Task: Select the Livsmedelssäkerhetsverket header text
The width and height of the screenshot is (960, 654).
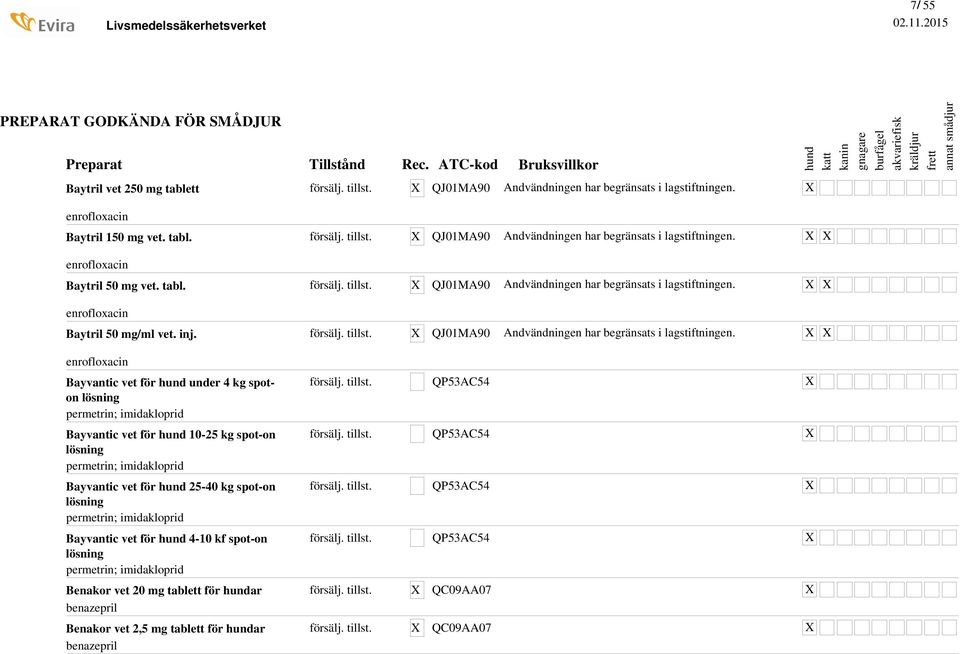Action: (x=186, y=26)
